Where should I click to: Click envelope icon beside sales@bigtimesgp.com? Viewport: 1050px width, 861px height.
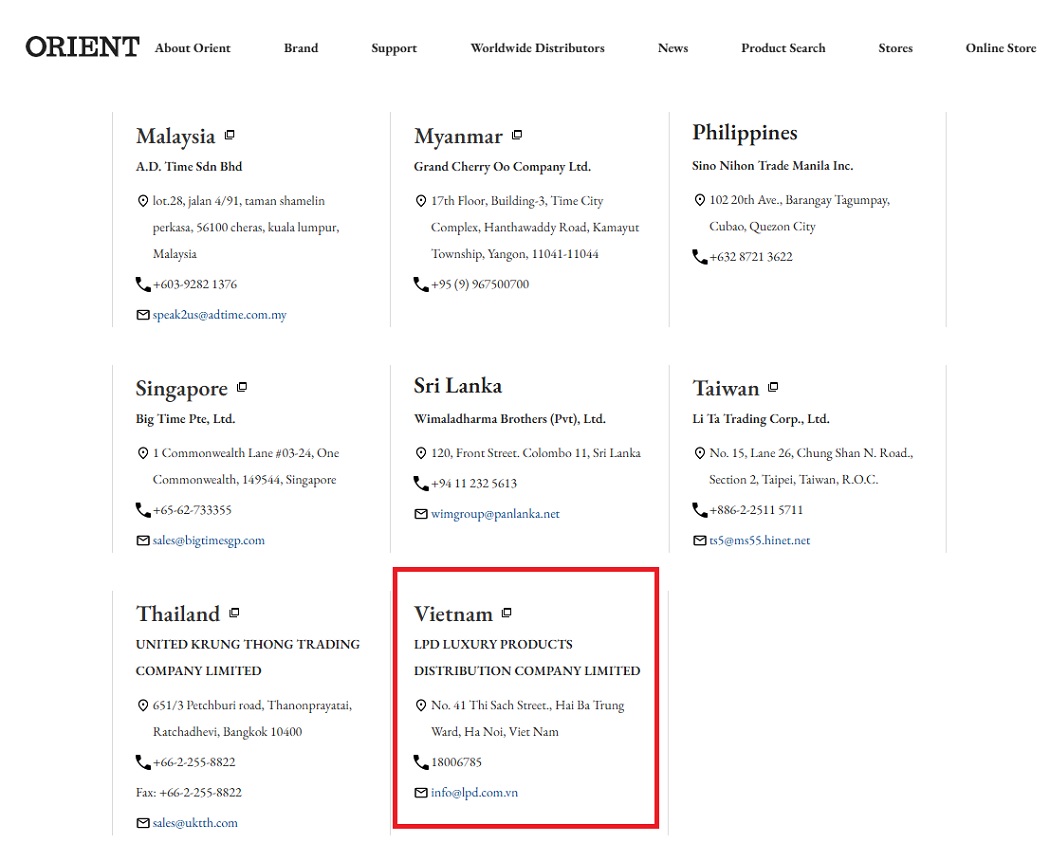143,540
